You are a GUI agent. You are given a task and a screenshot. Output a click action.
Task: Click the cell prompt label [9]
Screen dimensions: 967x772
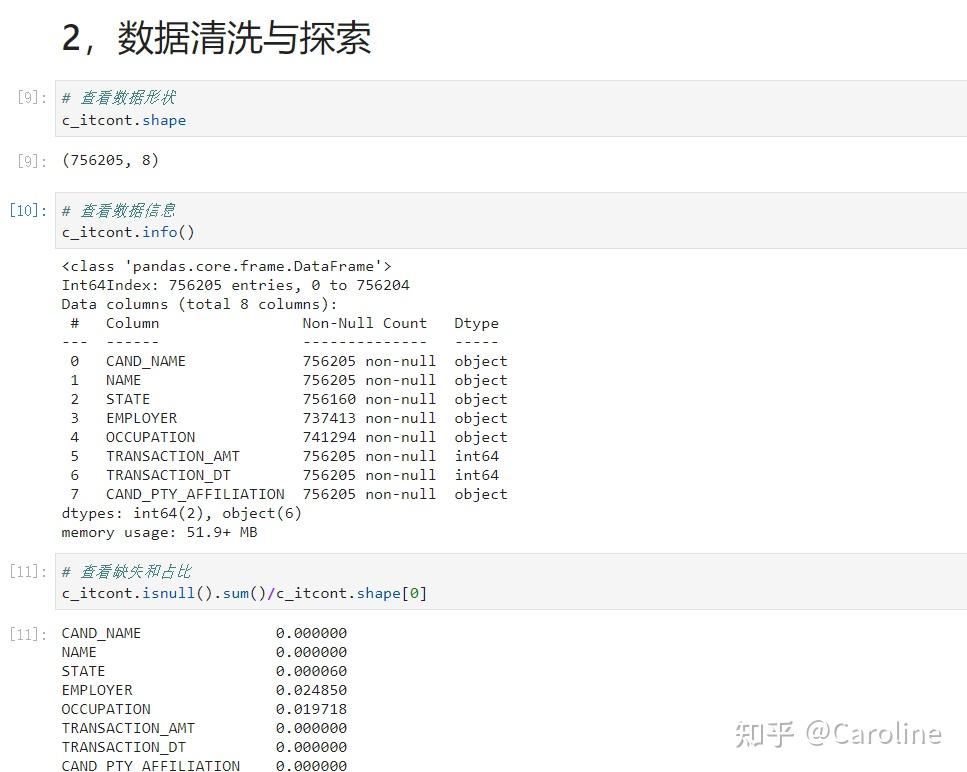(27, 97)
